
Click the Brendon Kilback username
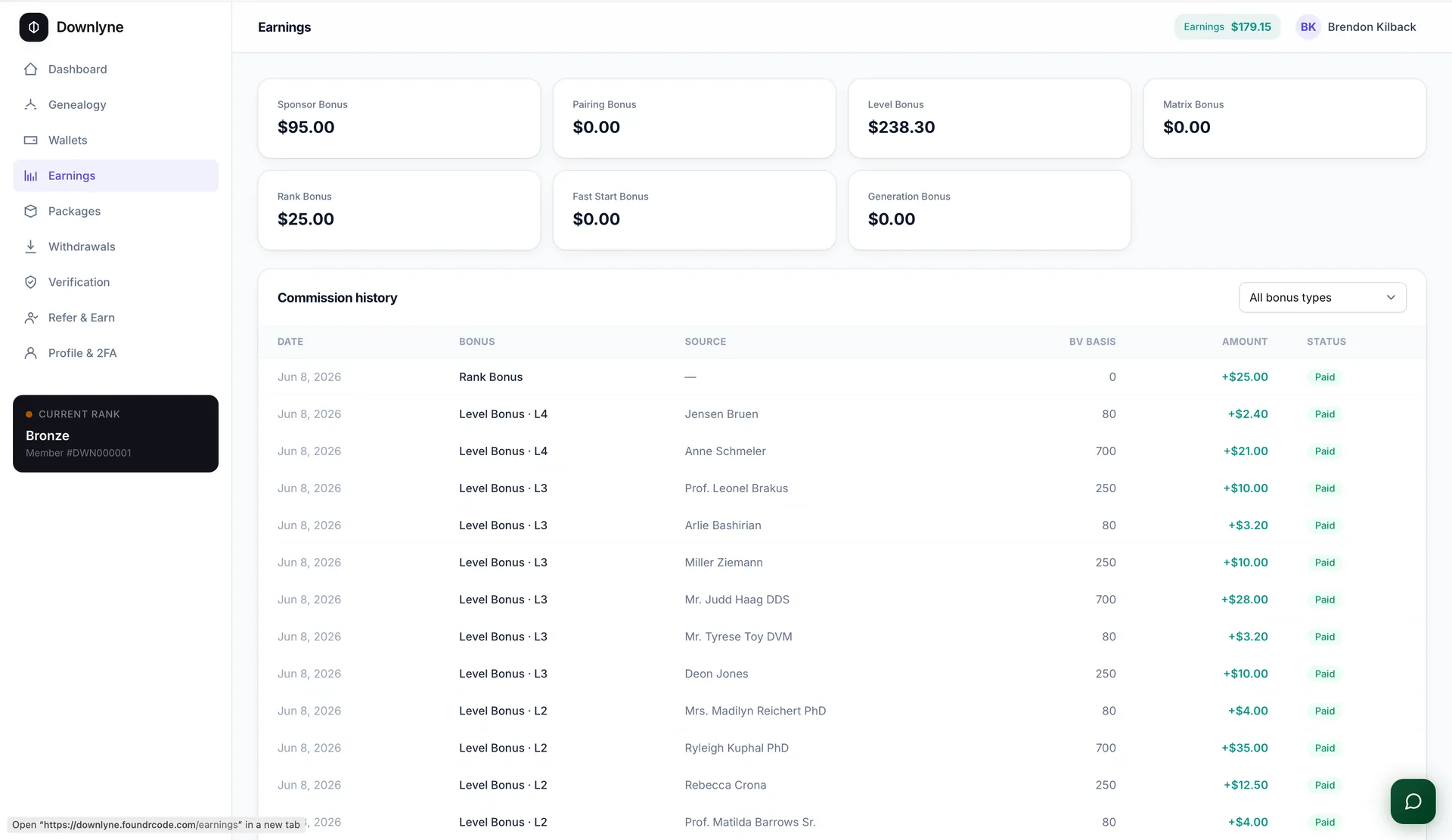pos(1371,27)
